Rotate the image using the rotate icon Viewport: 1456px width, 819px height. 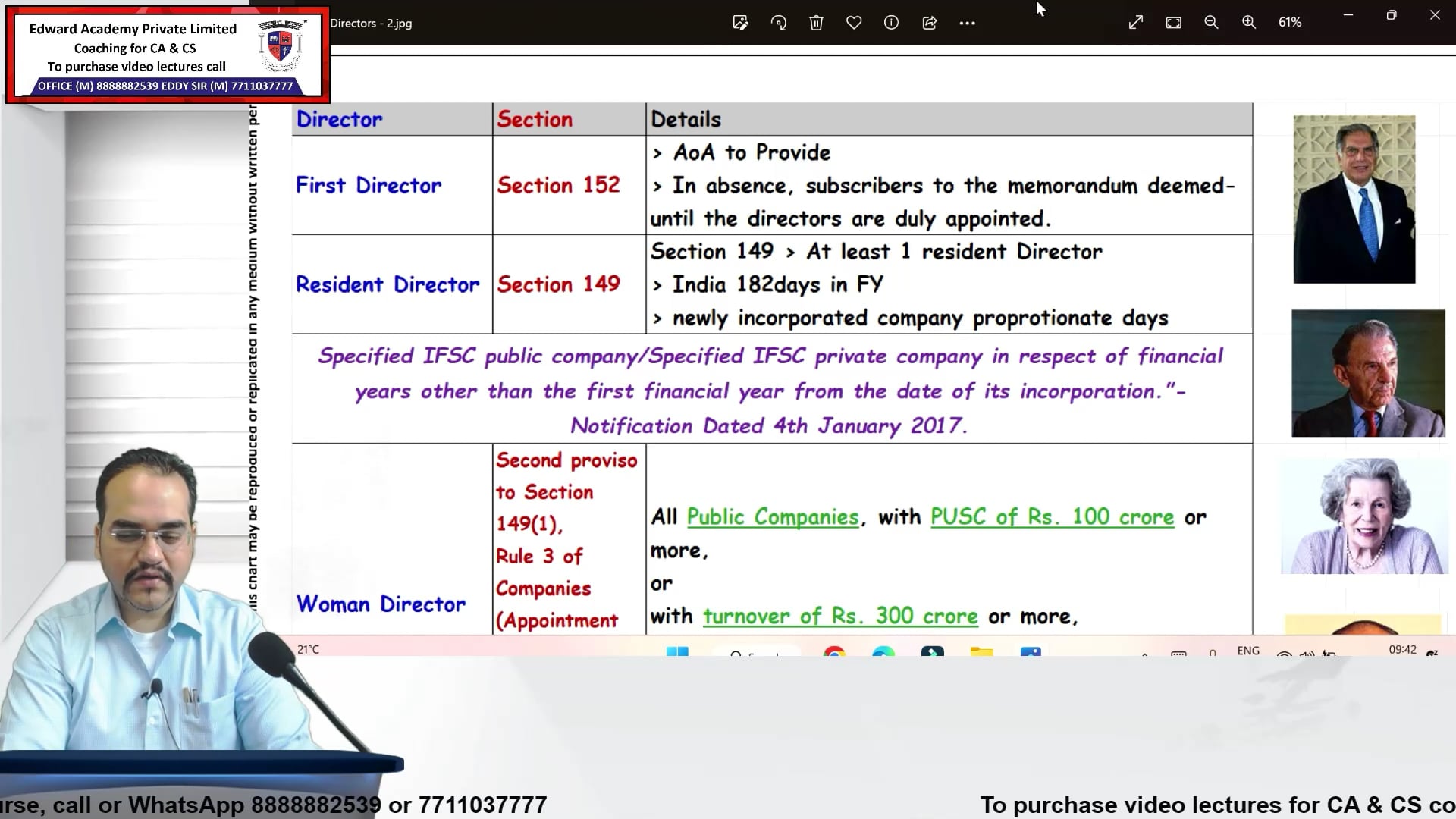click(779, 23)
